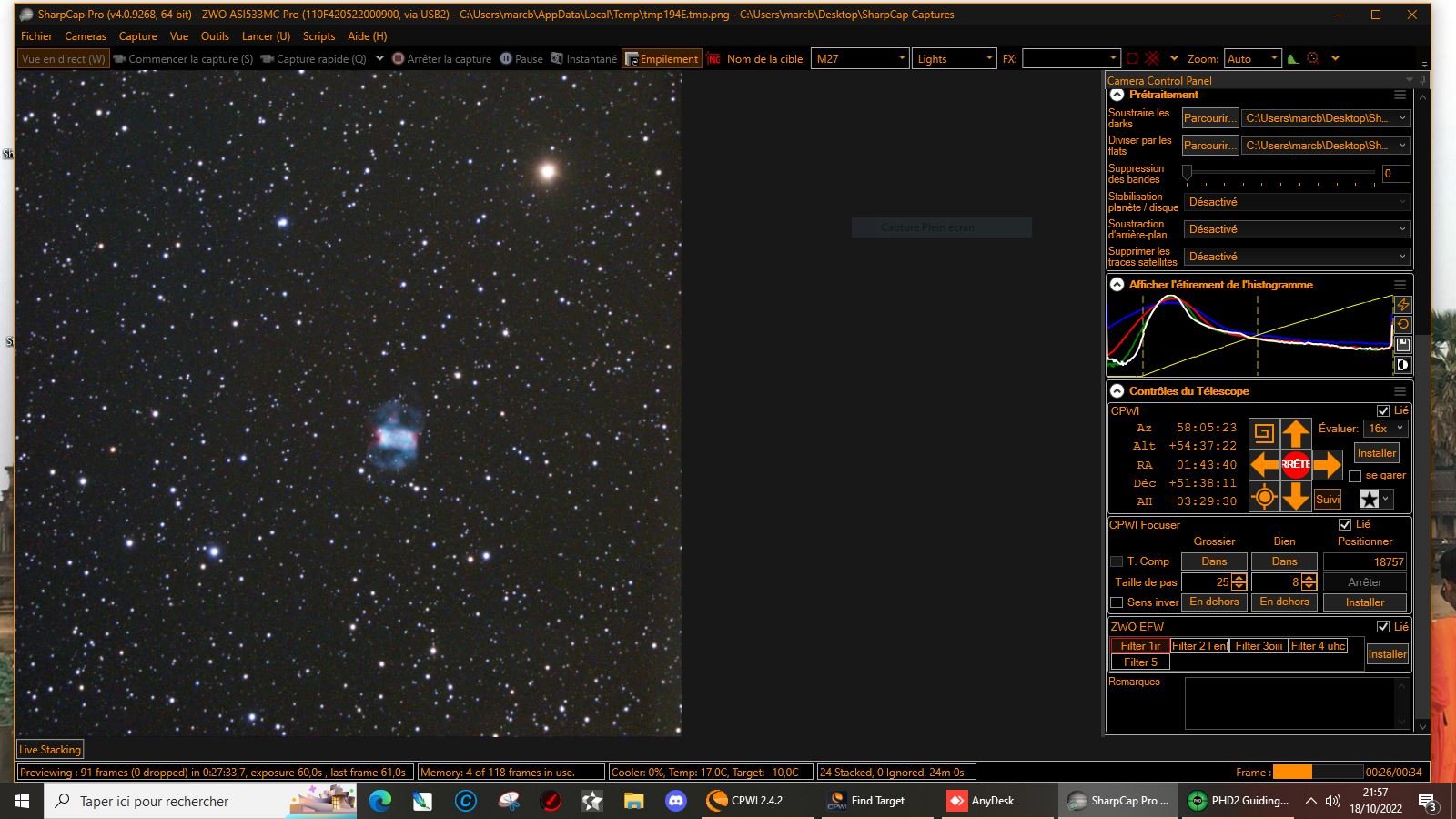Open Discord from the Windows taskbar
Viewport: 1456px width, 819px height.
click(675, 801)
